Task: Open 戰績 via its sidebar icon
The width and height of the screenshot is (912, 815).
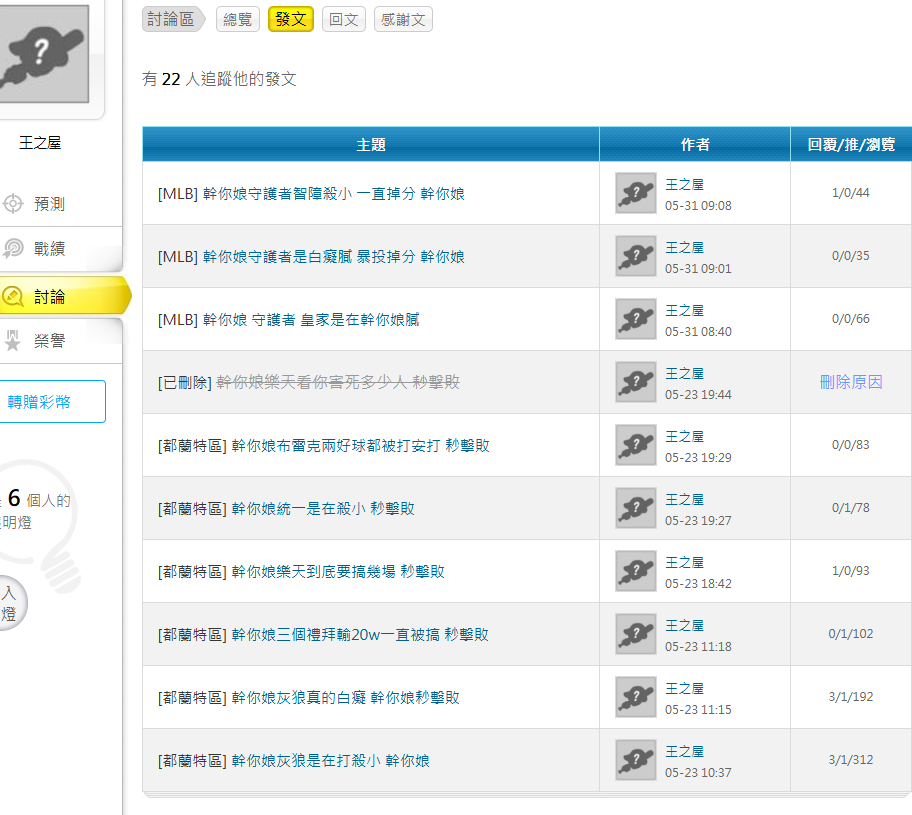Action: [x=13, y=248]
